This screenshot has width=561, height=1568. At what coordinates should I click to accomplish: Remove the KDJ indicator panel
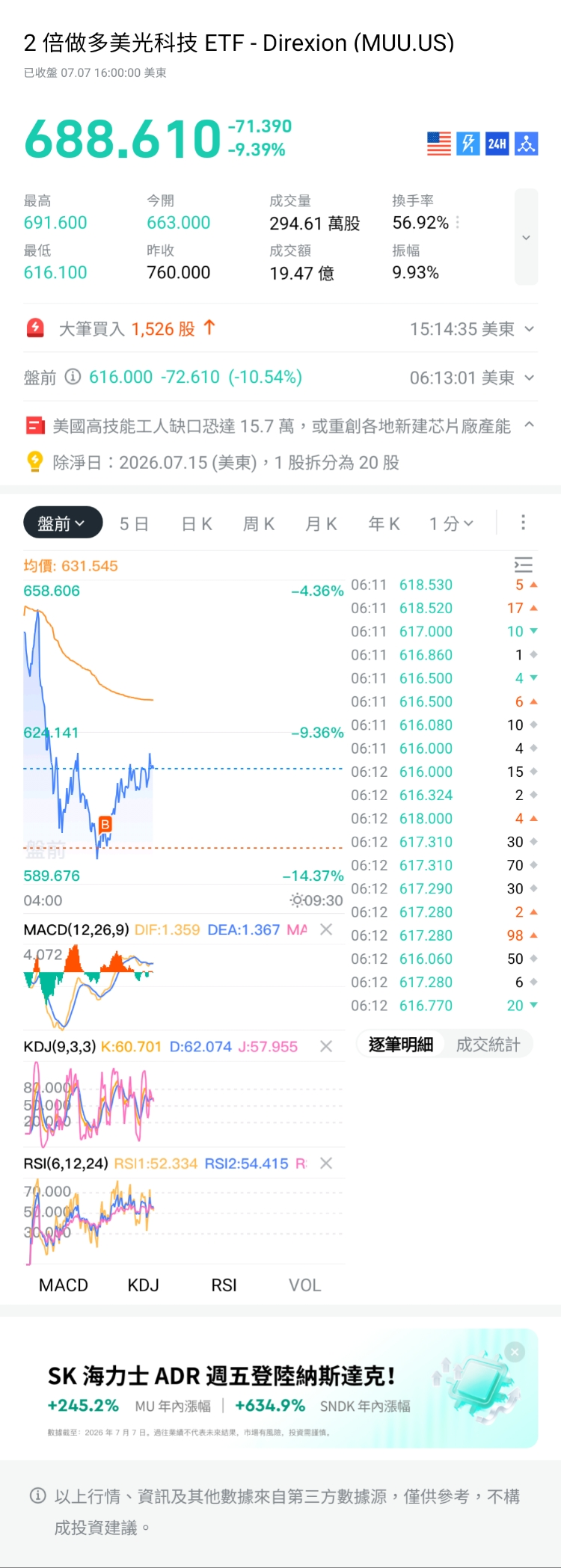click(326, 1047)
